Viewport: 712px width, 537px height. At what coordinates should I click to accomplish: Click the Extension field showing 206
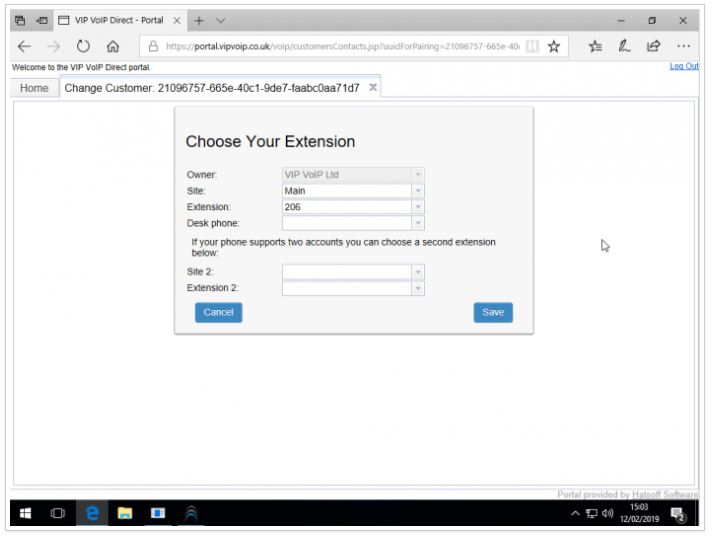pos(347,207)
